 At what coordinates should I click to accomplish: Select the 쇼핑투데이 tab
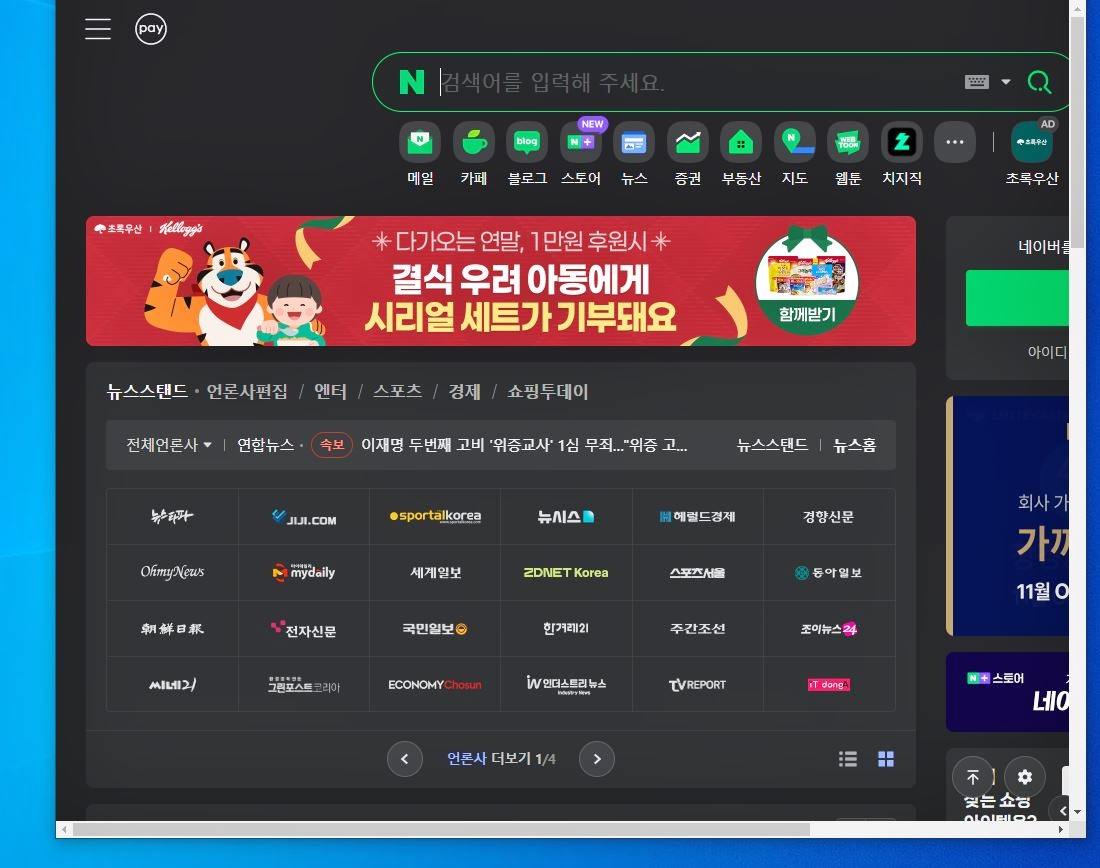tap(548, 392)
